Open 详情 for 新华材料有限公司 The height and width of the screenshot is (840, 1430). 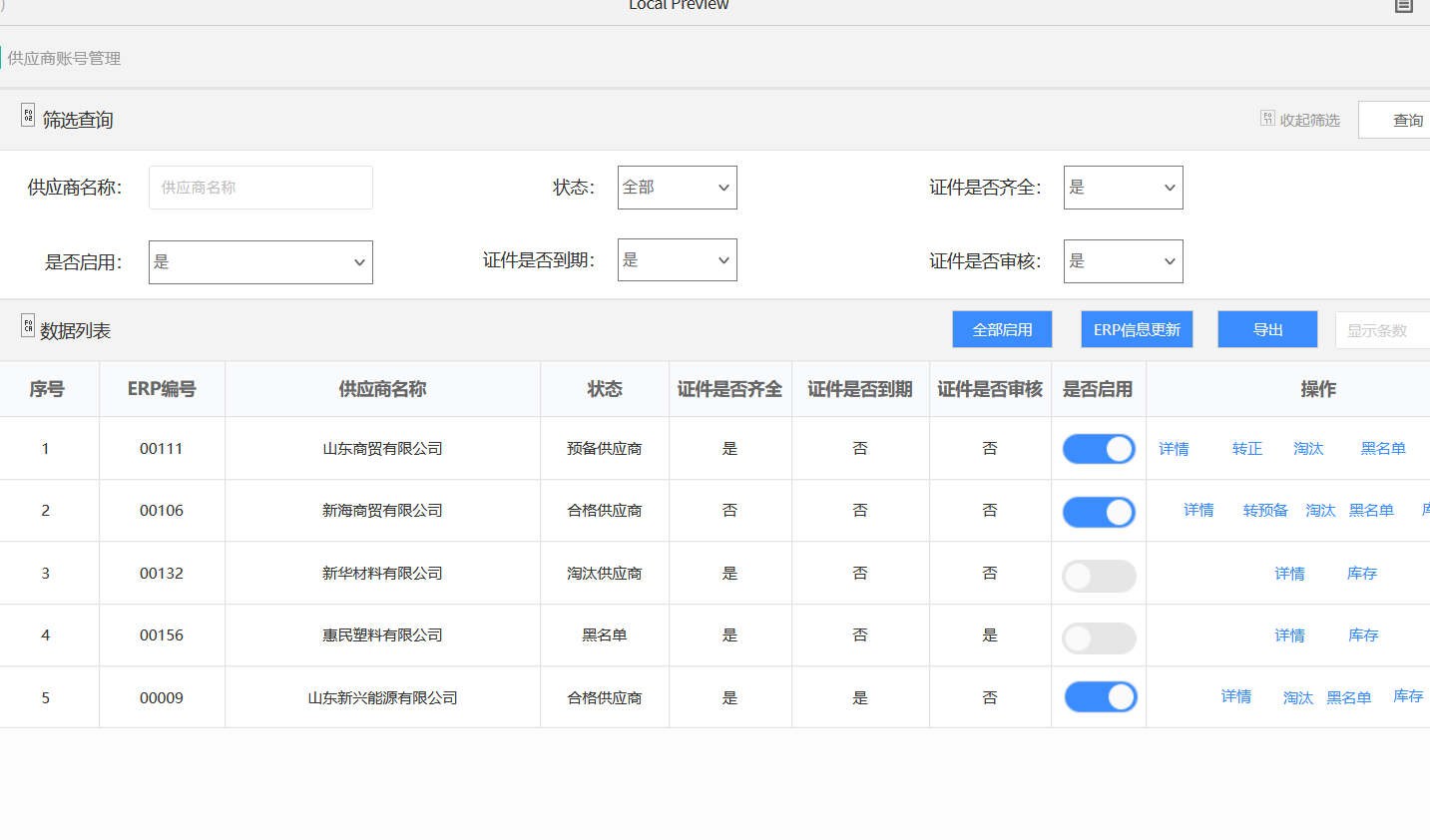(x=1289, y=574)
